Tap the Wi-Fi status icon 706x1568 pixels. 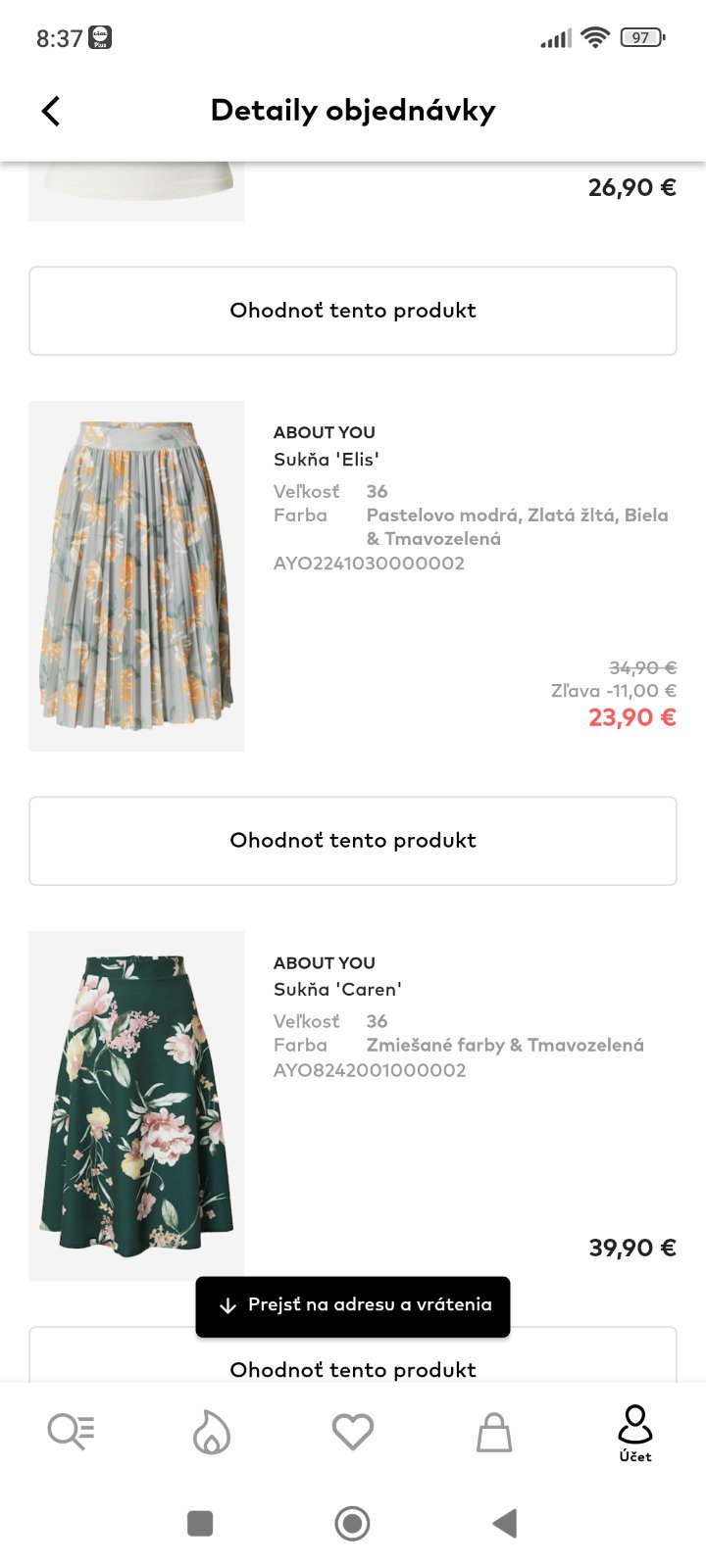(x=594, y=38)
